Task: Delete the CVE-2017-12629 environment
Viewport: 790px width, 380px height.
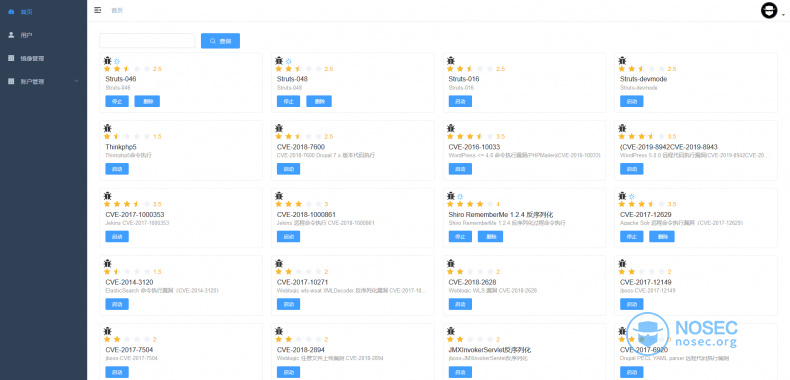Action: pyautogui.click(x=662, y=236)
